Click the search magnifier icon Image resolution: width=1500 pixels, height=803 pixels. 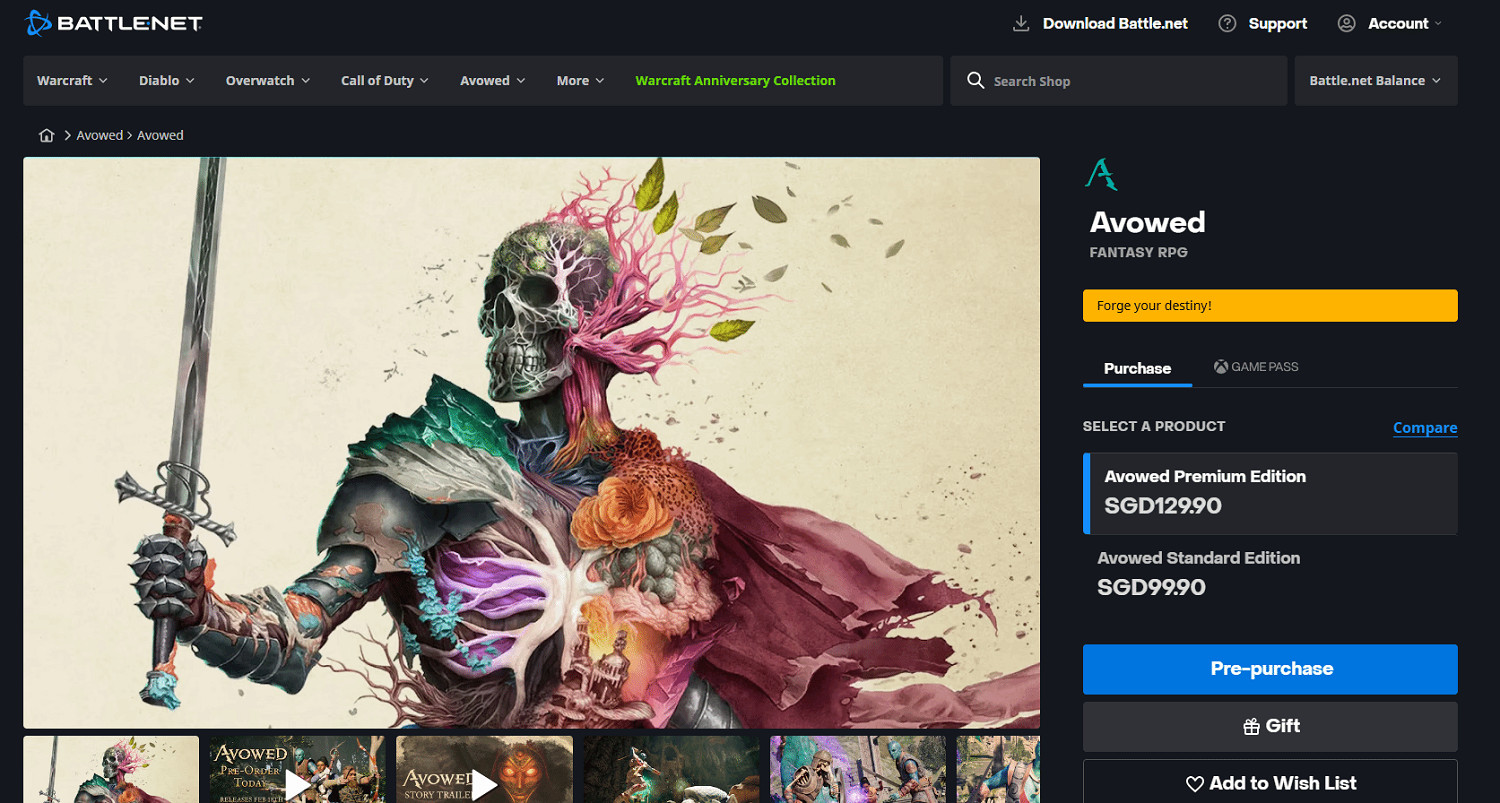[975, 81]
